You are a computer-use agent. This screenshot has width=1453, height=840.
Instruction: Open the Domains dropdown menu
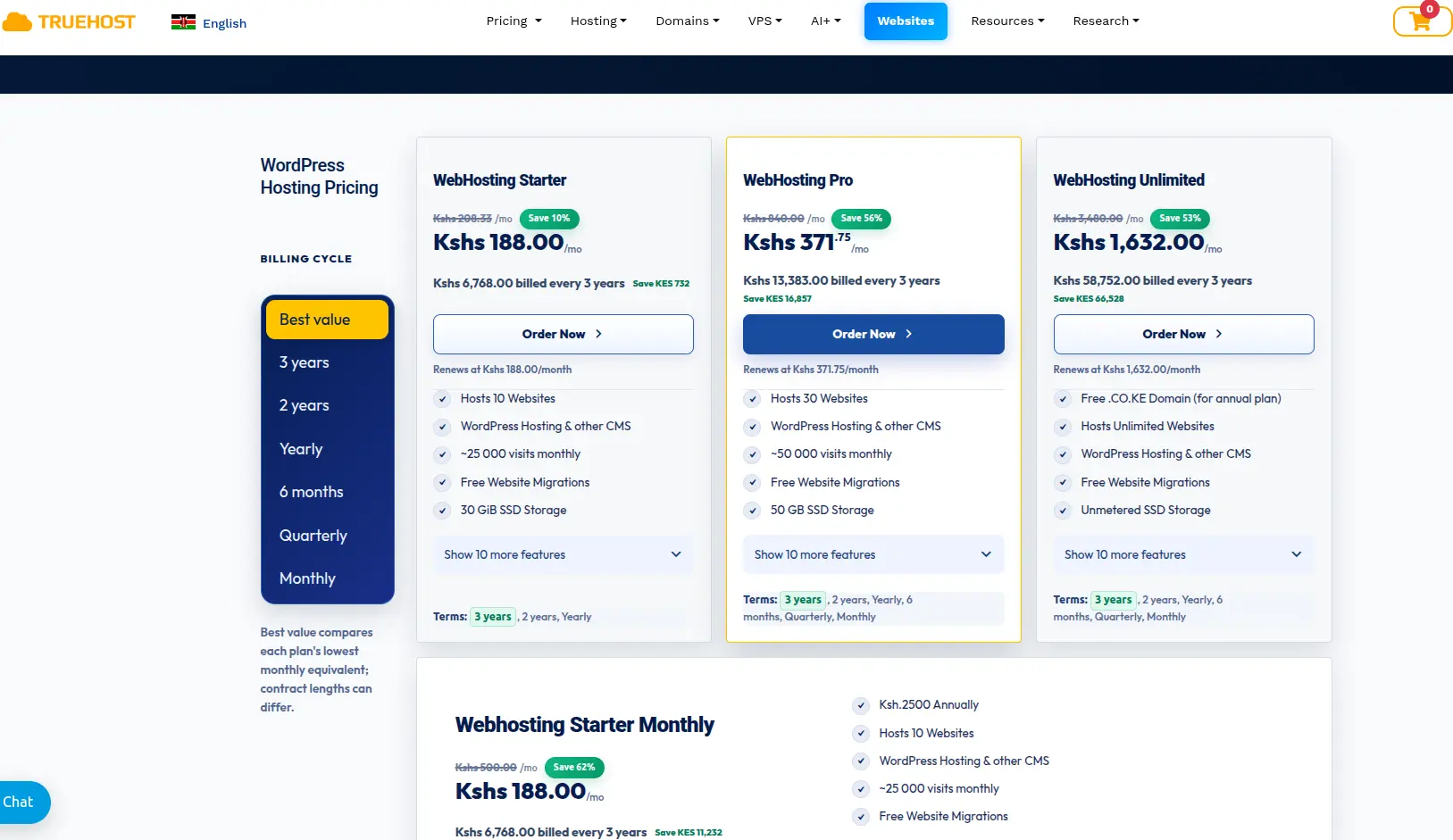pyautogui.click(x=687, y=21)
